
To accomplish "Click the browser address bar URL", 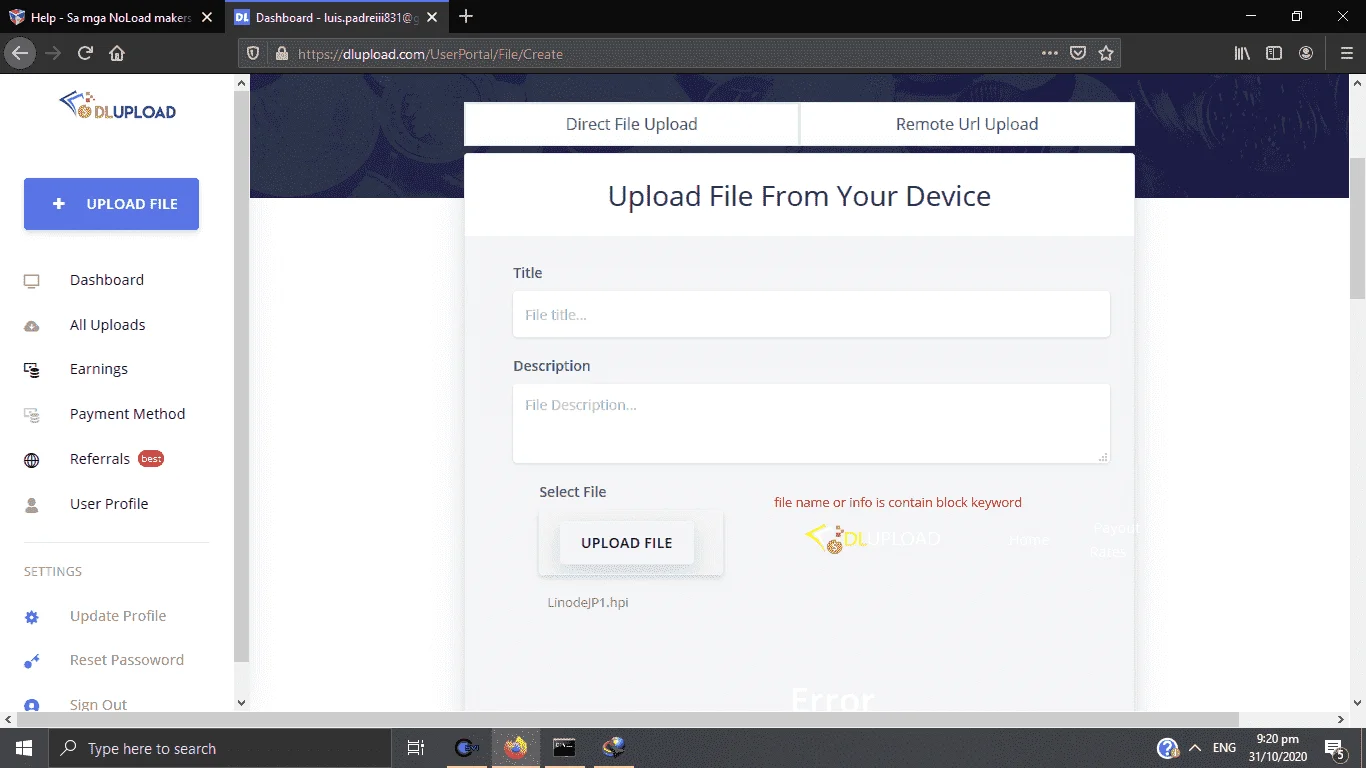I will tap(430, 54).
